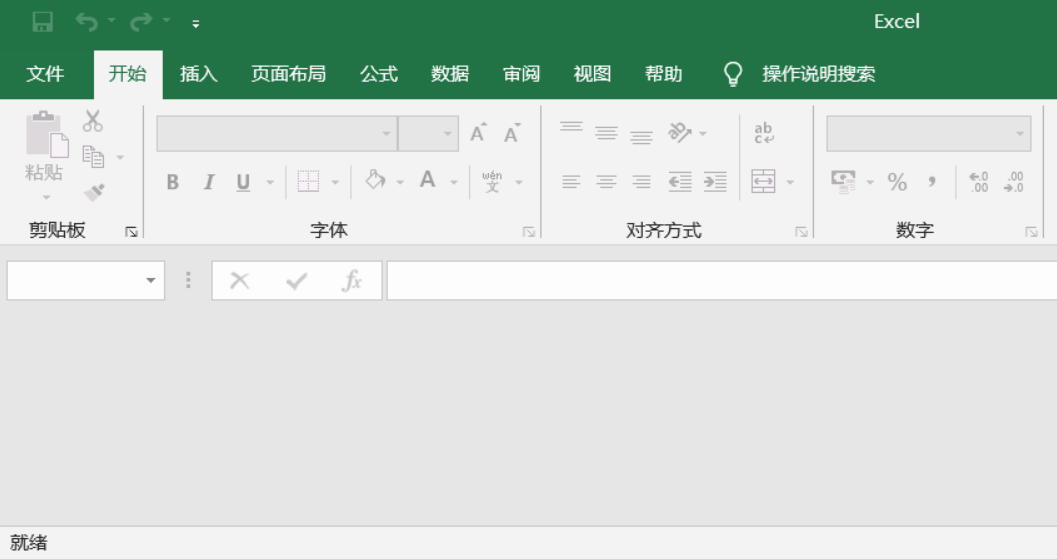Image resolution: width=1057 pixels, height=559 pixels.
Task: Toggle Align Right
Action: coord(641,181)
